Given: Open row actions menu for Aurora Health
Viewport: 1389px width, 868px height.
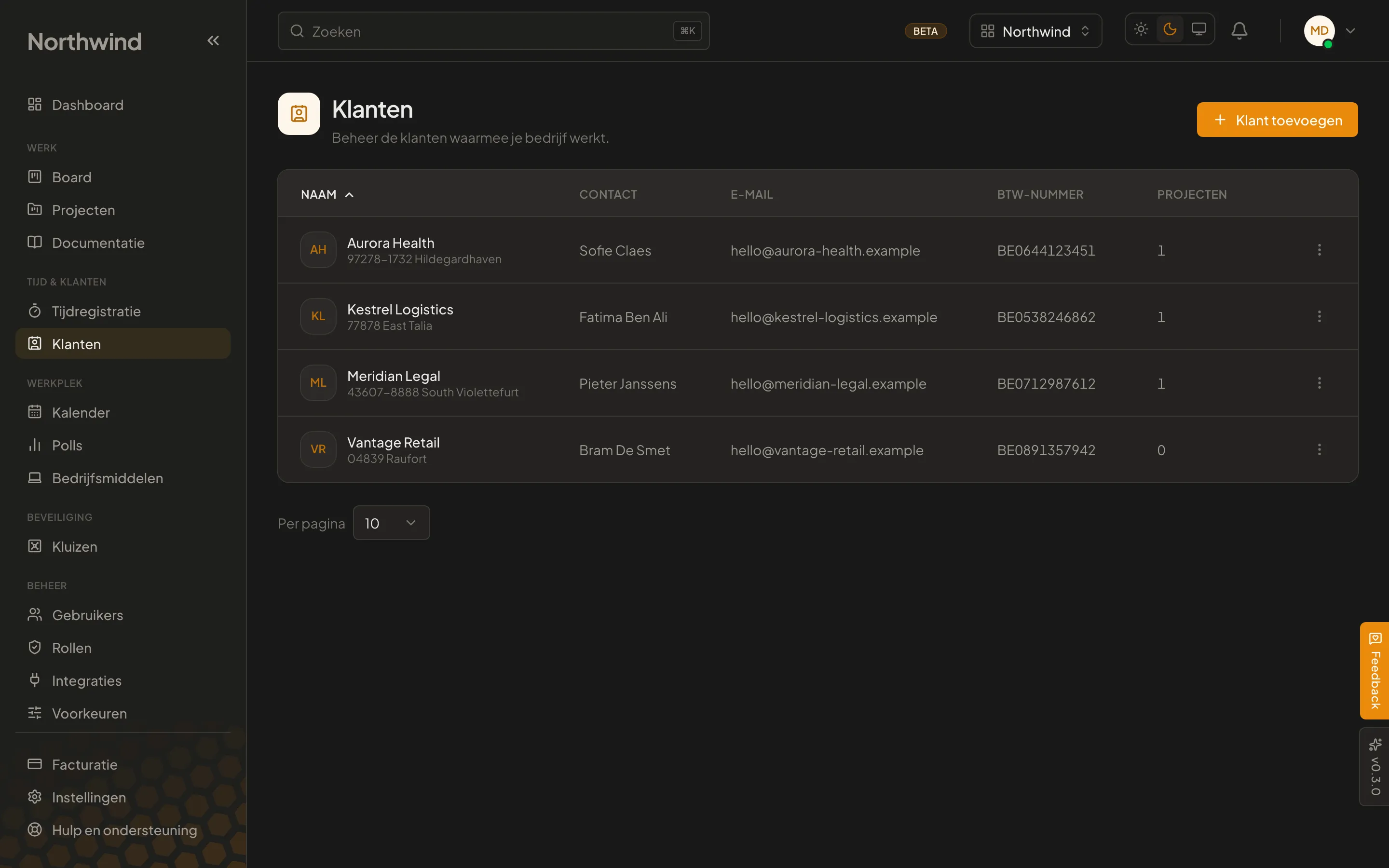Looking at the screenshot, I should [1319, 250].
